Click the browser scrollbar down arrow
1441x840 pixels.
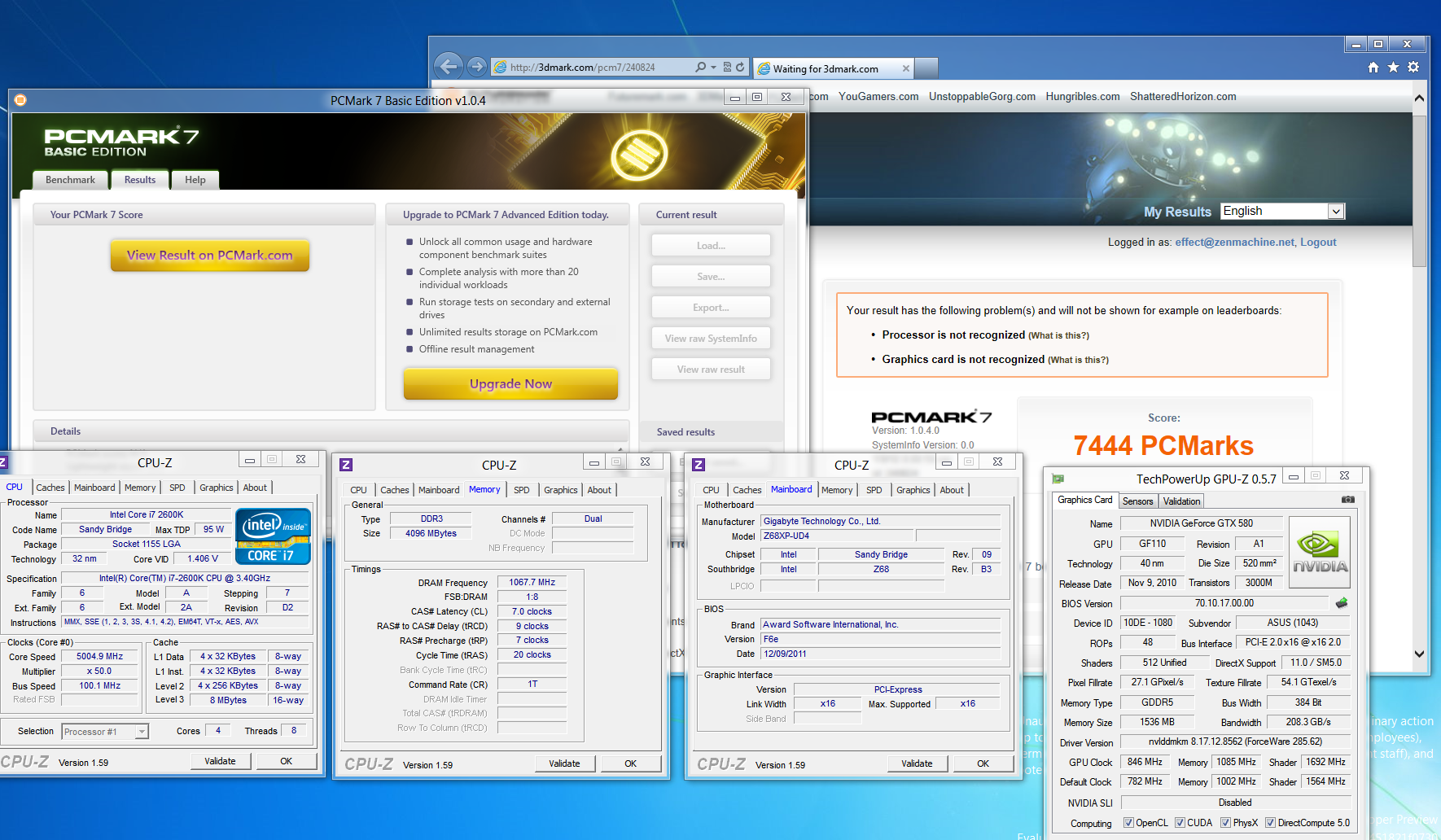point(1419,654)
